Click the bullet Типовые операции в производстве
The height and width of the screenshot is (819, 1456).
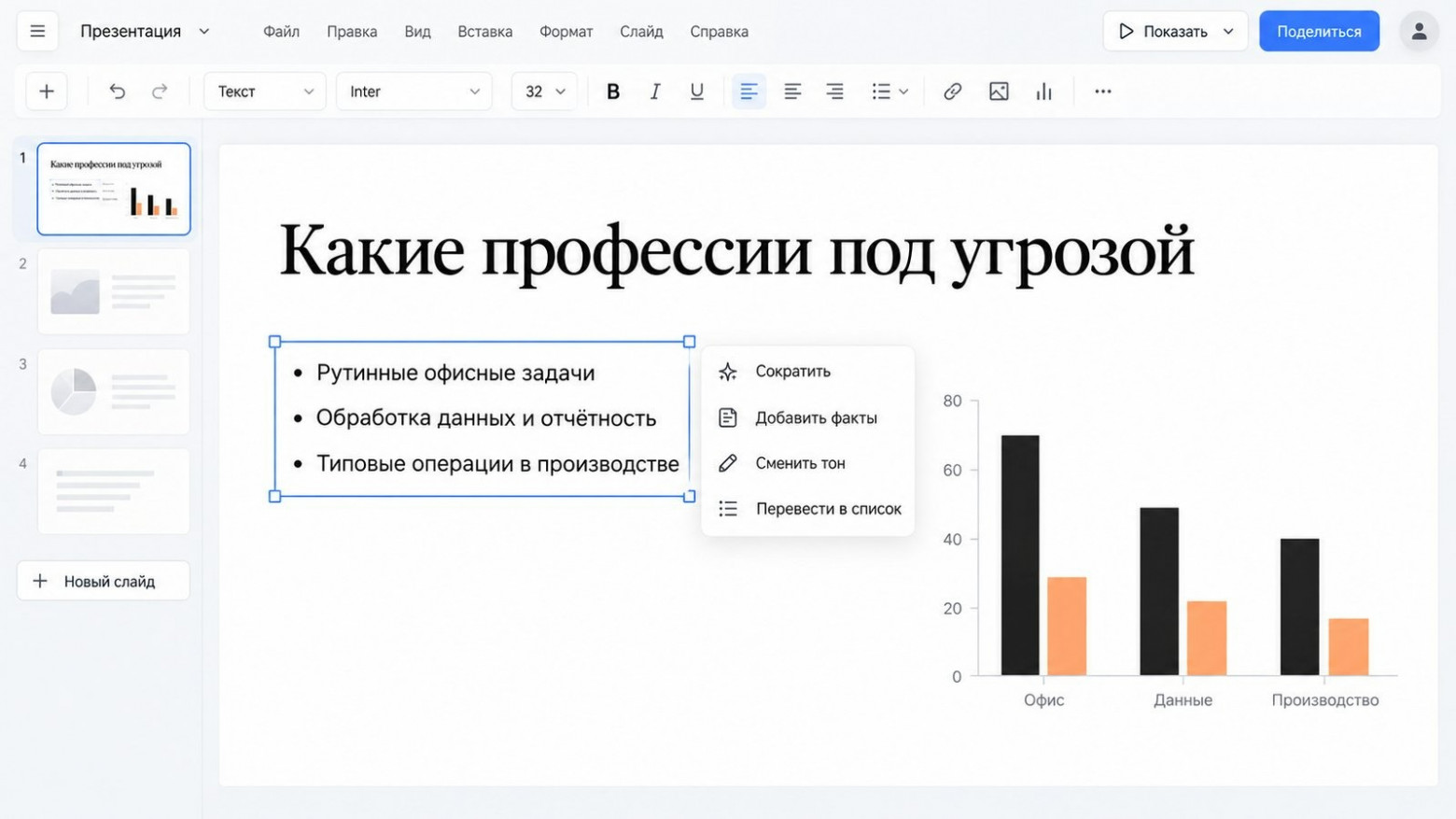coord(497,464)
